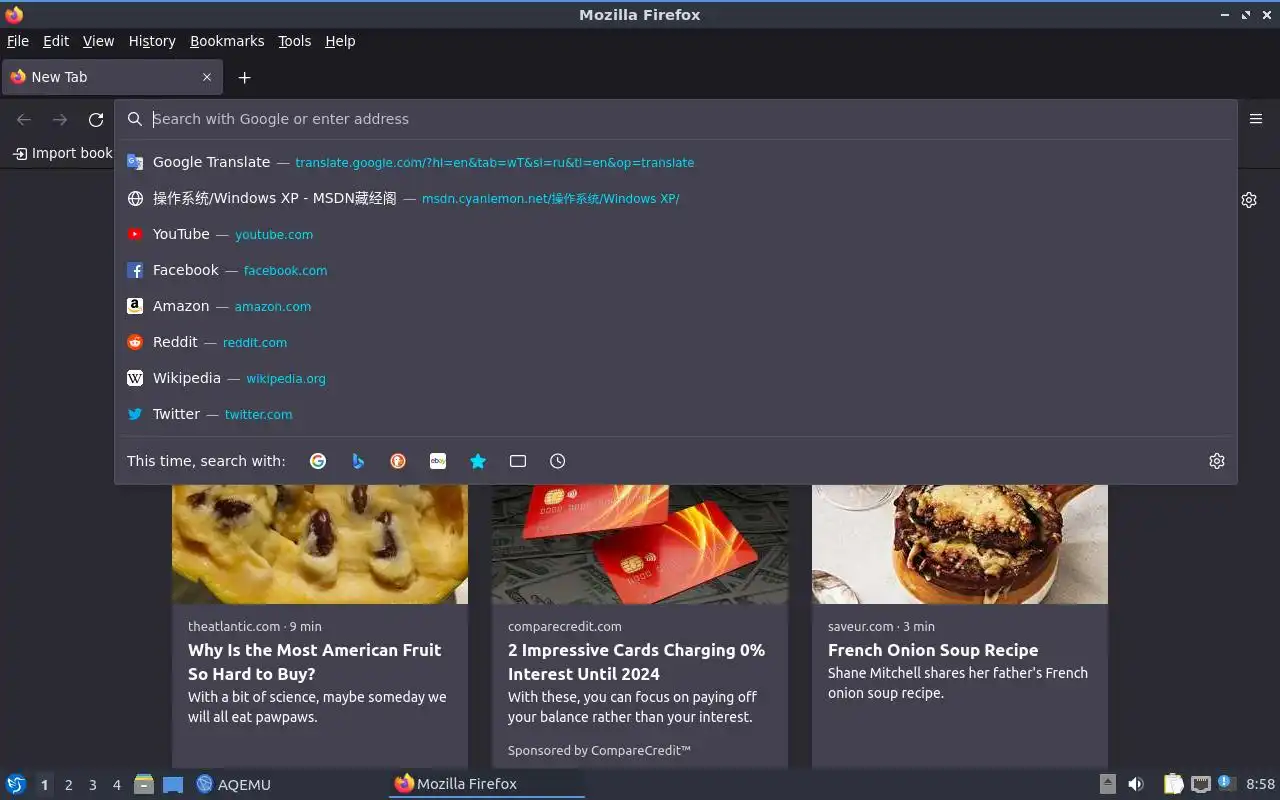Viewport: 1280px width, 800px height.
Task: Open the Tools menu
Action: point(295,41)
